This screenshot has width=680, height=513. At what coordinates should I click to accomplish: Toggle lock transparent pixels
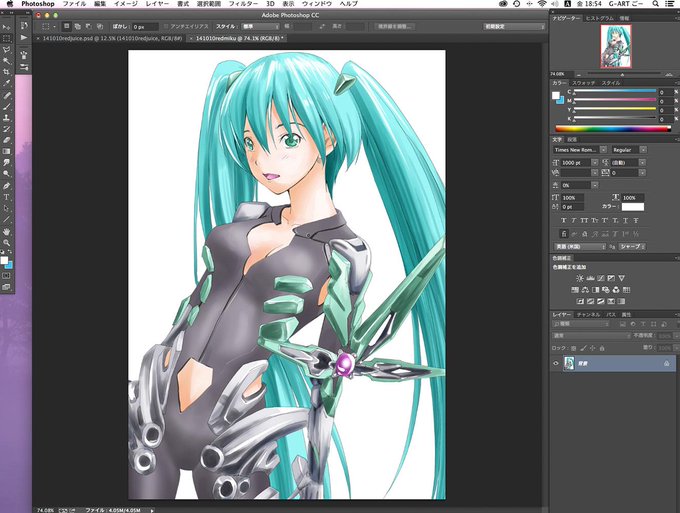573,348
